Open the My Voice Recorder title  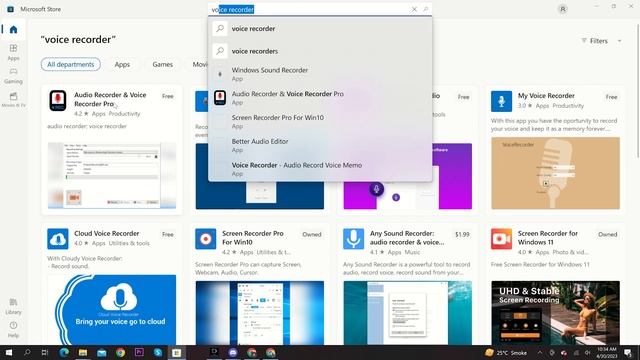(546, 96)
